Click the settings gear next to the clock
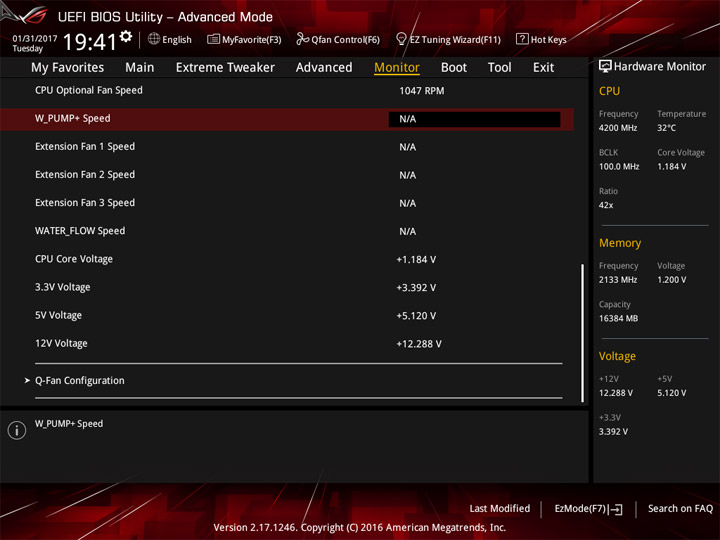This screenshot has height=540, width=720. pyautogui.click(x=126, y=36)
